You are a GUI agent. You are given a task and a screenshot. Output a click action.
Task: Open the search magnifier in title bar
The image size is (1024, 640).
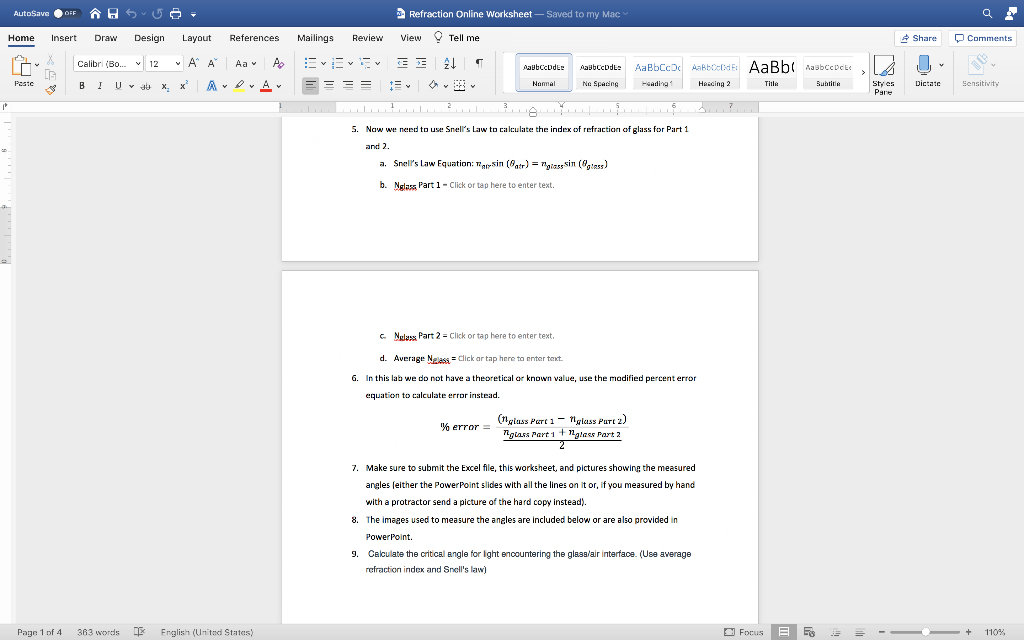[987, 14]
